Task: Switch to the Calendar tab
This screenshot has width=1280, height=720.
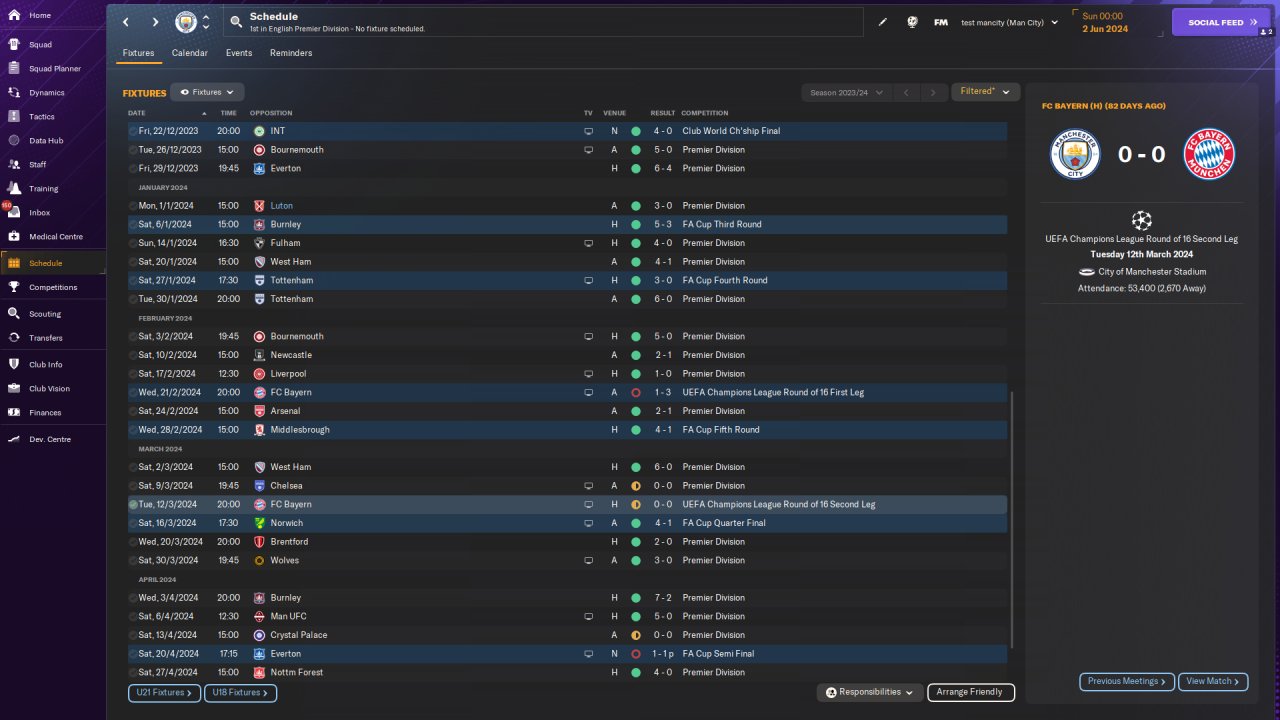Action: click(190, 53)
